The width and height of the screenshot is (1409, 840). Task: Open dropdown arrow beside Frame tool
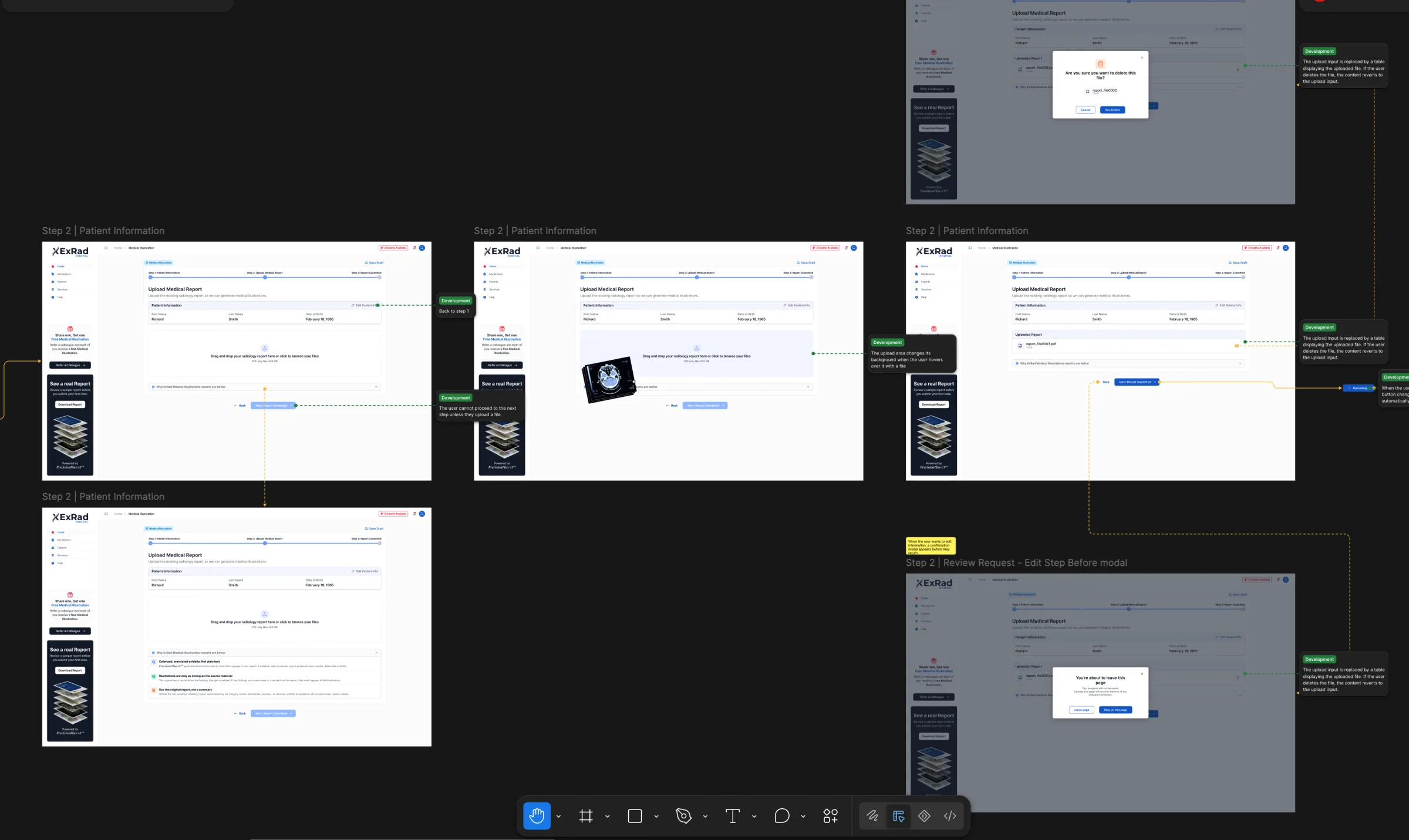(x=608, y=817)
